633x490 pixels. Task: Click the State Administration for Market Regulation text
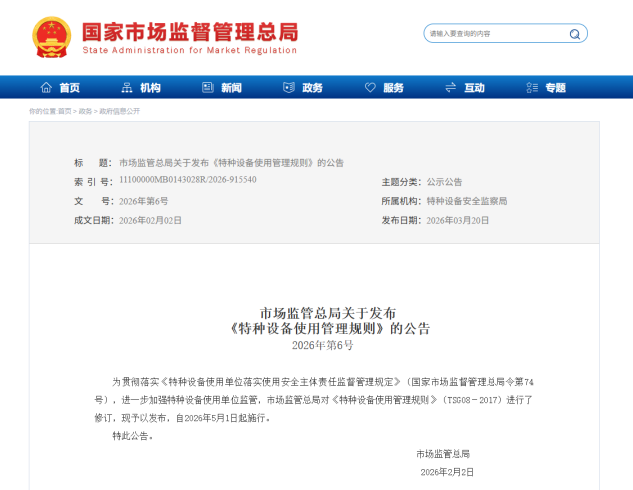190,50
